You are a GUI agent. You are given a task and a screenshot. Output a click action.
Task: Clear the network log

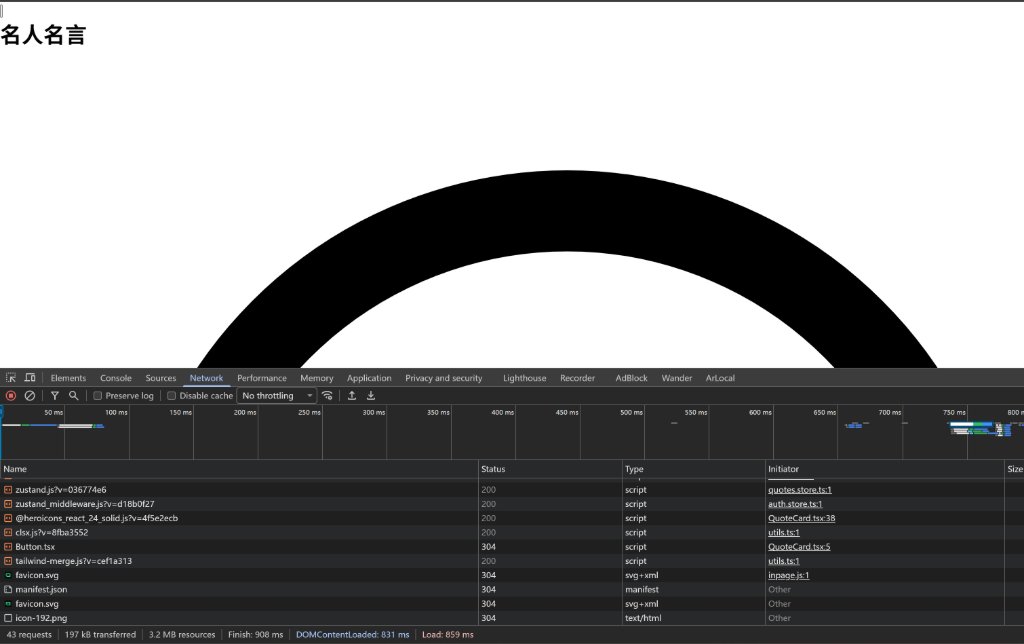30,396
